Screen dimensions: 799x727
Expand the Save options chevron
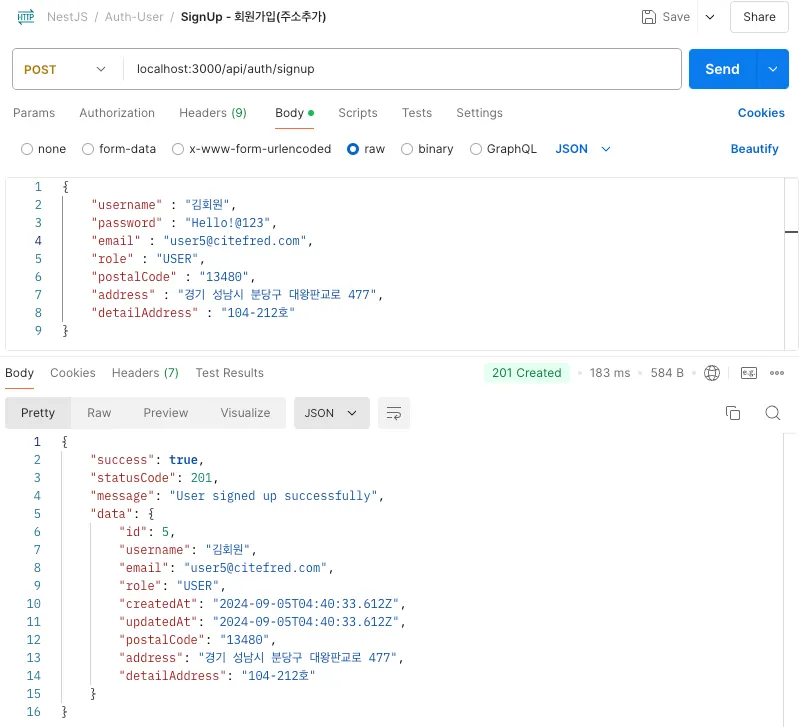[x=710, y=17]
